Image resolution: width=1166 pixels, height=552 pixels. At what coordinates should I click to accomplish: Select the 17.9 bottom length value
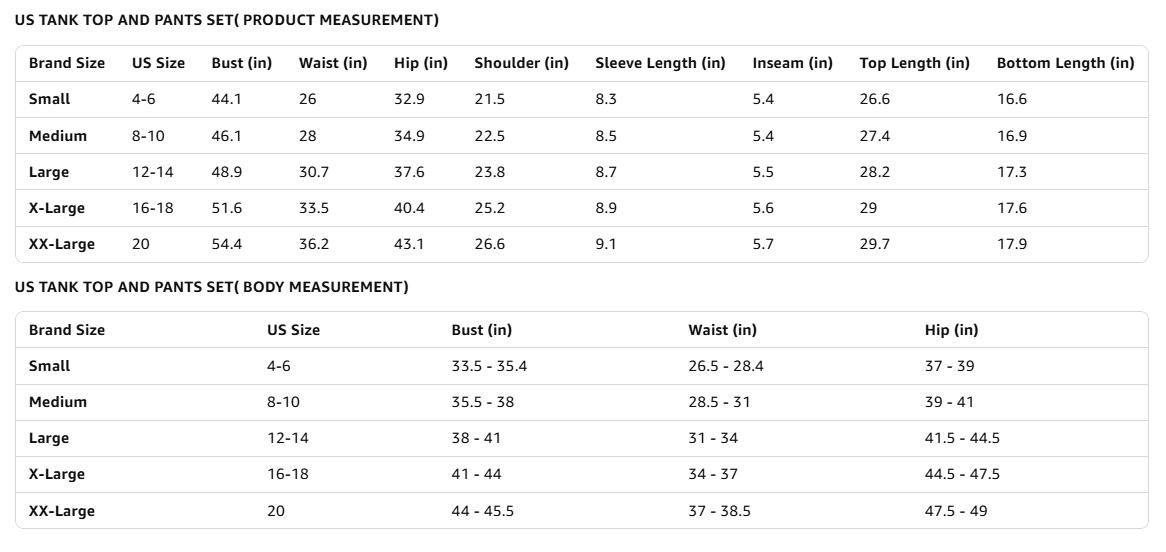[x=1012, y=244]
